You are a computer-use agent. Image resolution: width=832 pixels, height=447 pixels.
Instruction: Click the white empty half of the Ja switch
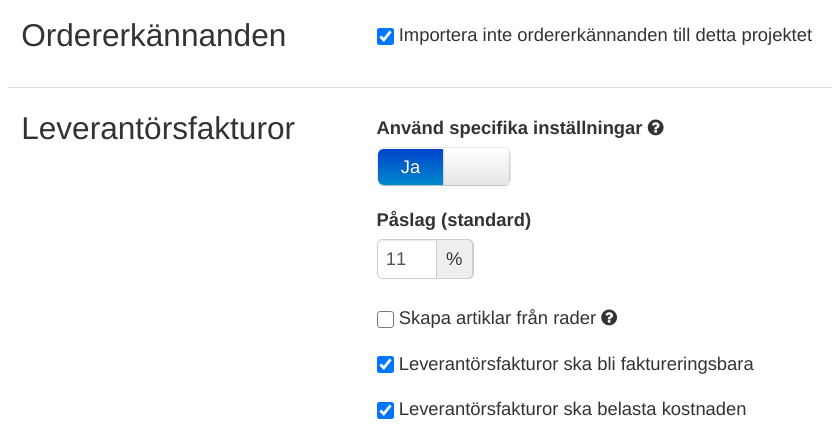pyautogui.click(x=476, y=167)
